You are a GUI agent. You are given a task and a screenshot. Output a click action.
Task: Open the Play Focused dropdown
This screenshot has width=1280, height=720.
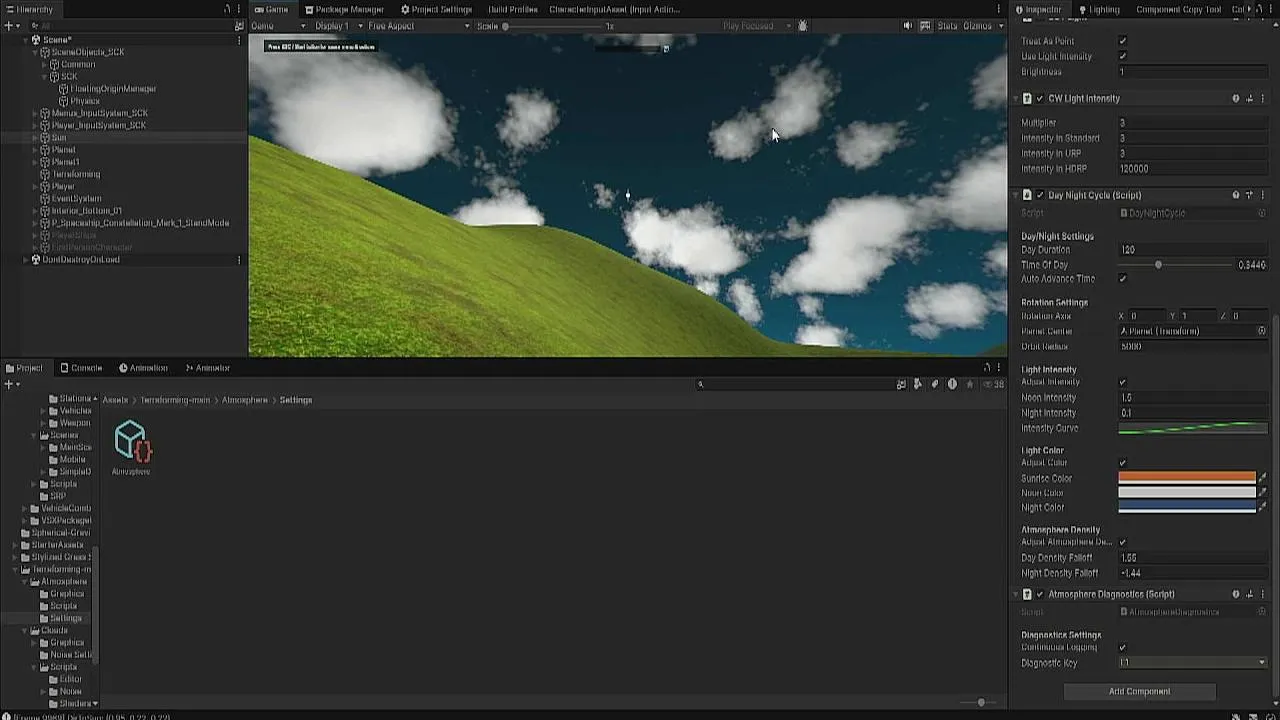pos(755,26)
